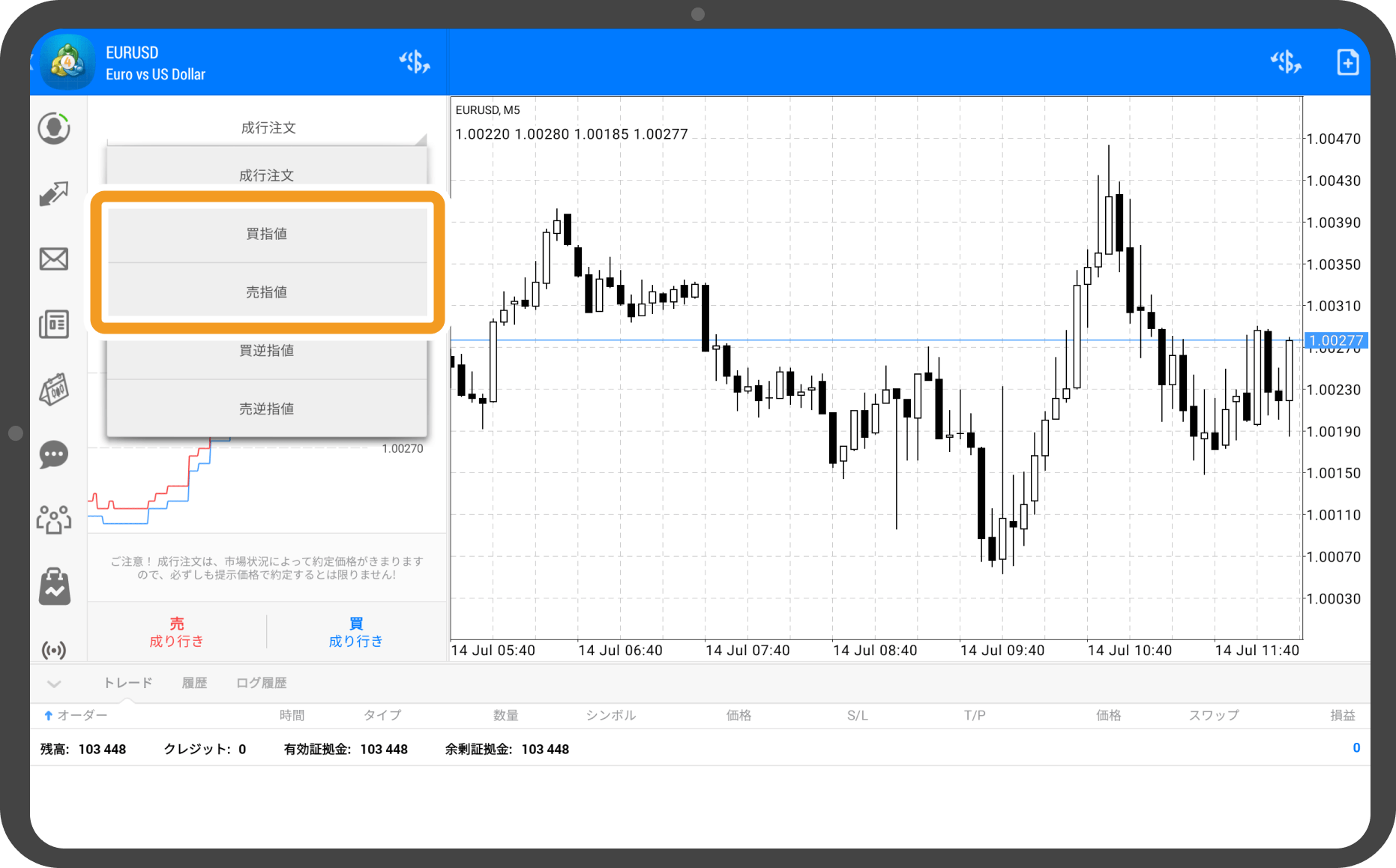Tap 買 成り行き buy by market button
This screenshot has height=868, width=1396.
click(x=356, y=632)
